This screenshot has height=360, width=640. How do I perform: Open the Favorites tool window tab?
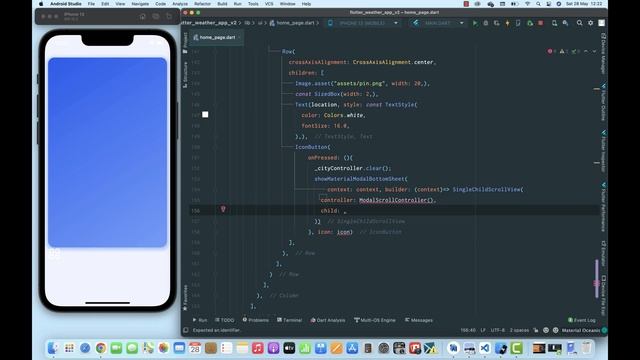(x=185, y=297)
